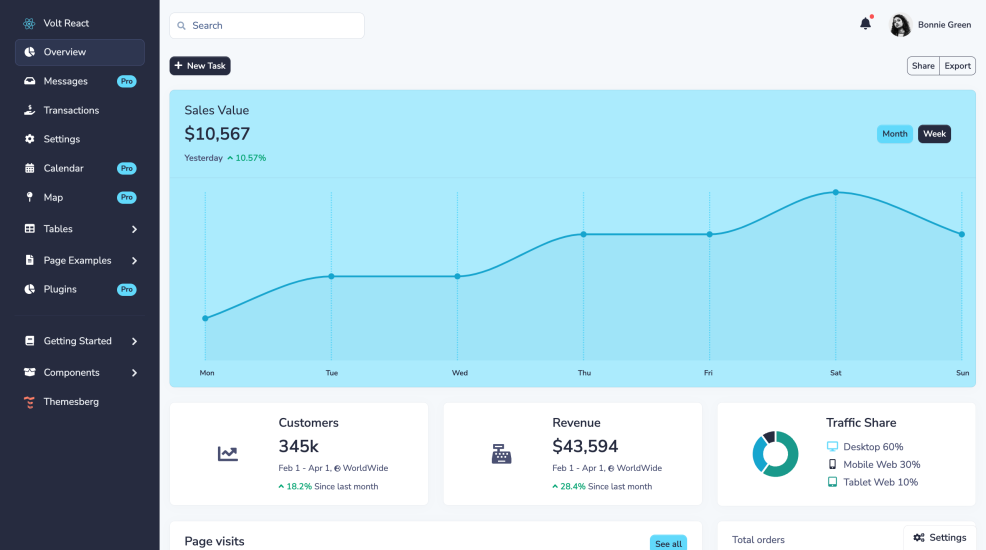The height and width of the screenshot is (550, 986).
Task: Open the Transactions page from sidebar
Action: click(x=71, y=110)
